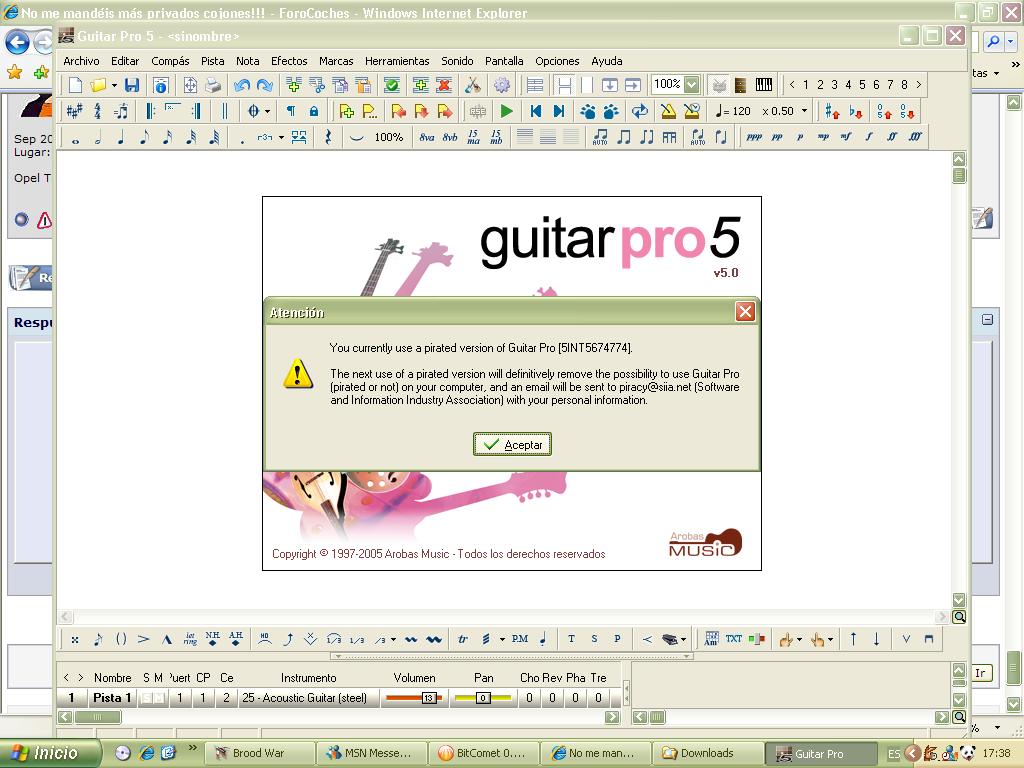1024x768 pixels.
Task: Open the Compás menu
Action: tap(170, 61)
